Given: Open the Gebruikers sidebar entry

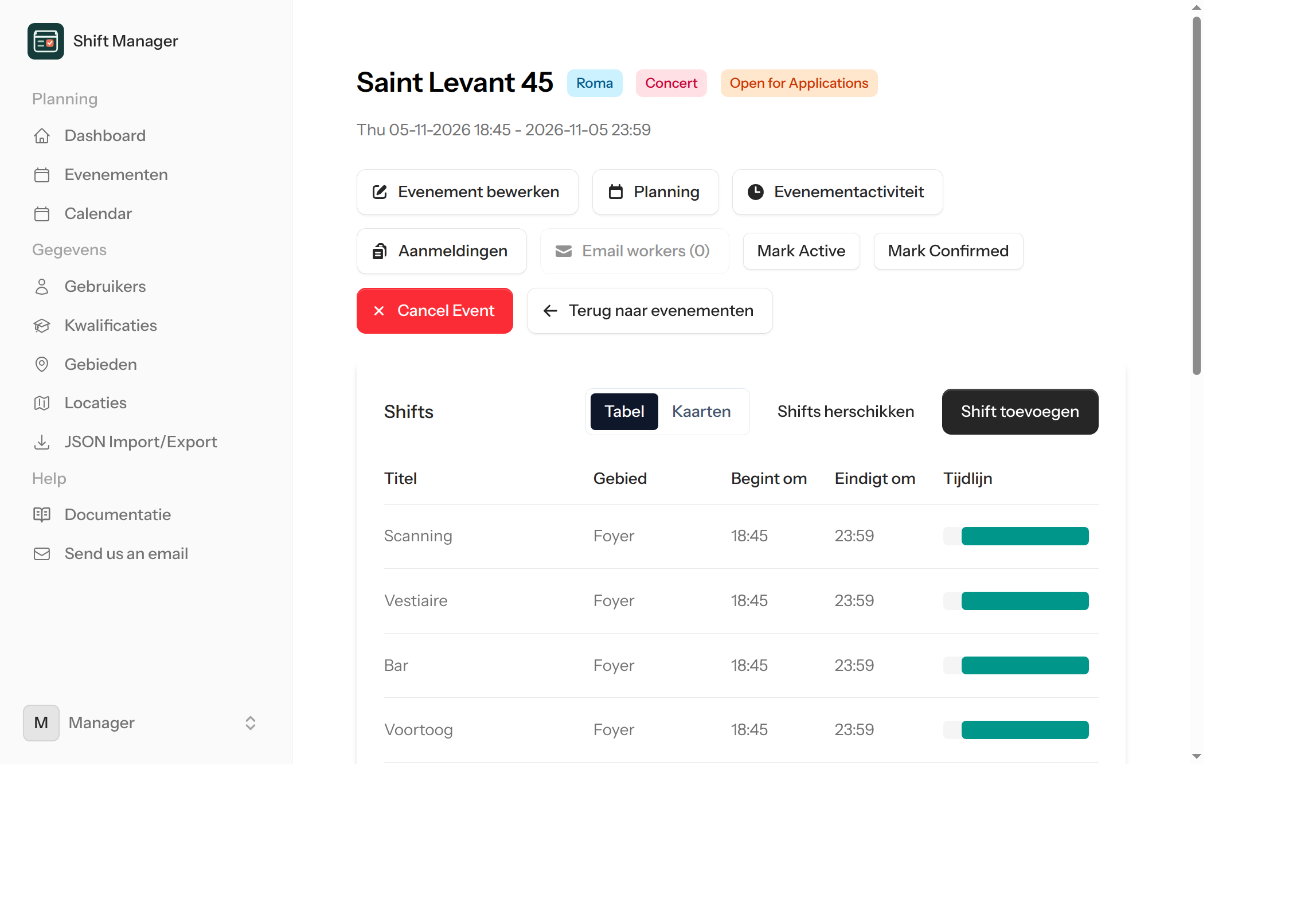Looking at the screenshot, I should point(146,287).
